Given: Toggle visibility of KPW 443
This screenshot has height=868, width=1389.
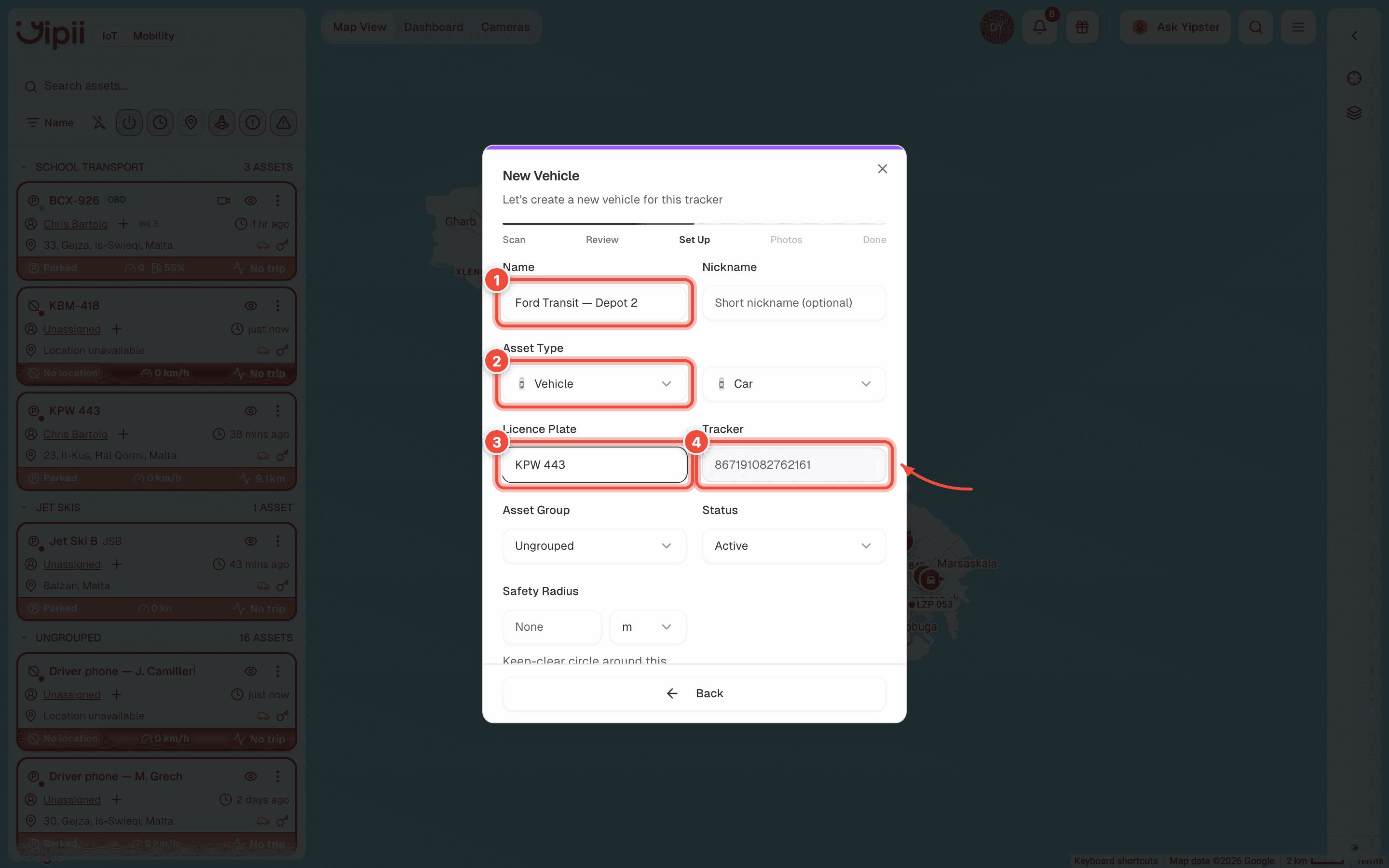Looking at the screenshot, I should pyautogui.click(x=251, y=411).
